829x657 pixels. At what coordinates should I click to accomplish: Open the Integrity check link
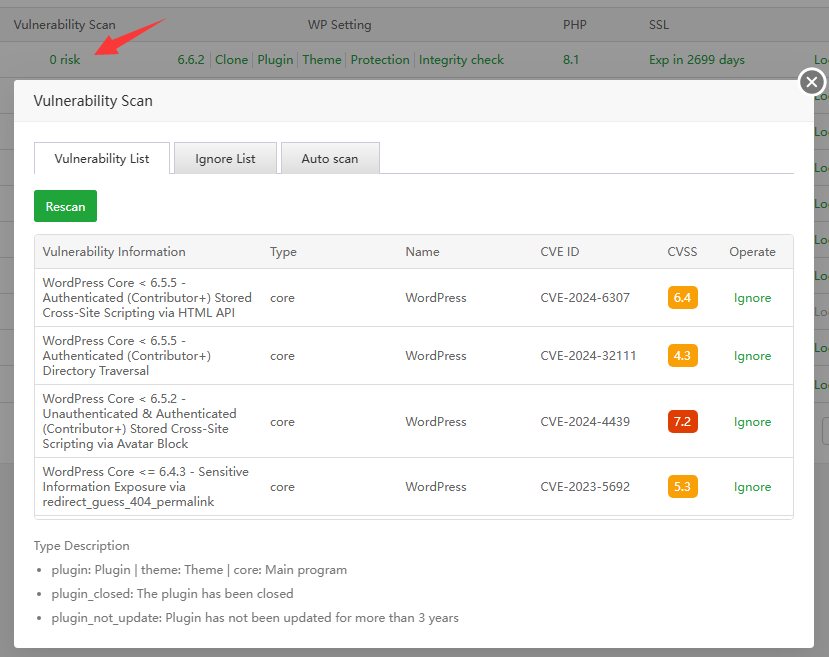point(461,60)
